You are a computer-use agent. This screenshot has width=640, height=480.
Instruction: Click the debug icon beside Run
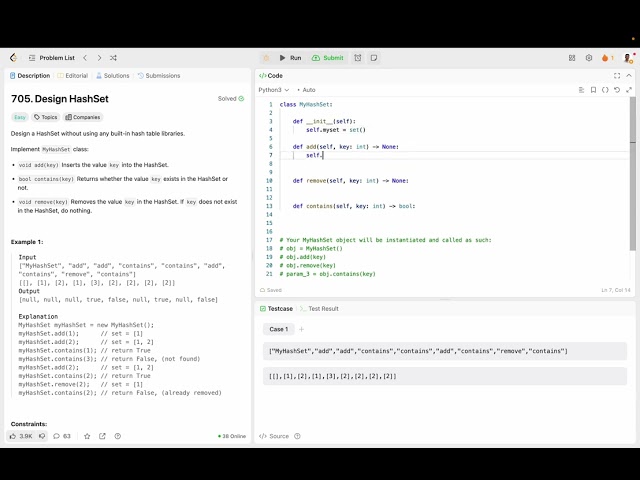(266, 58)
